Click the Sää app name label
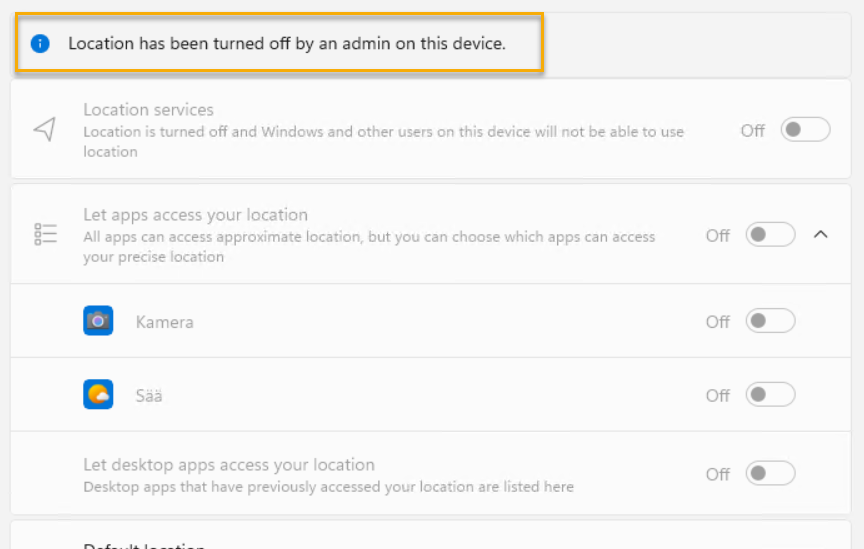This screenshot has height=549, width=864. click(x=149, y=396)
